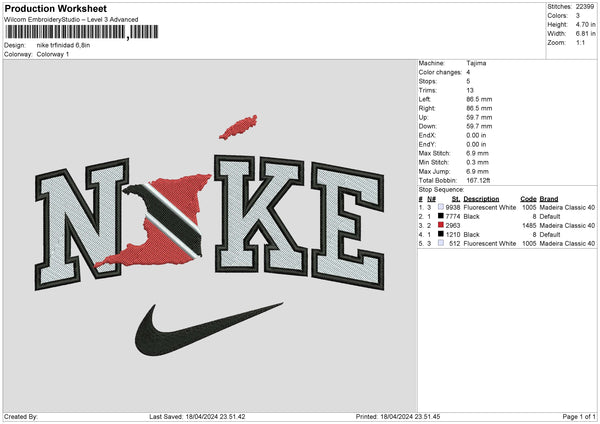The image size is (600, 424).
Task: Click the Total Bobbin 167.12ft value
Action: (x=478, y=180)
